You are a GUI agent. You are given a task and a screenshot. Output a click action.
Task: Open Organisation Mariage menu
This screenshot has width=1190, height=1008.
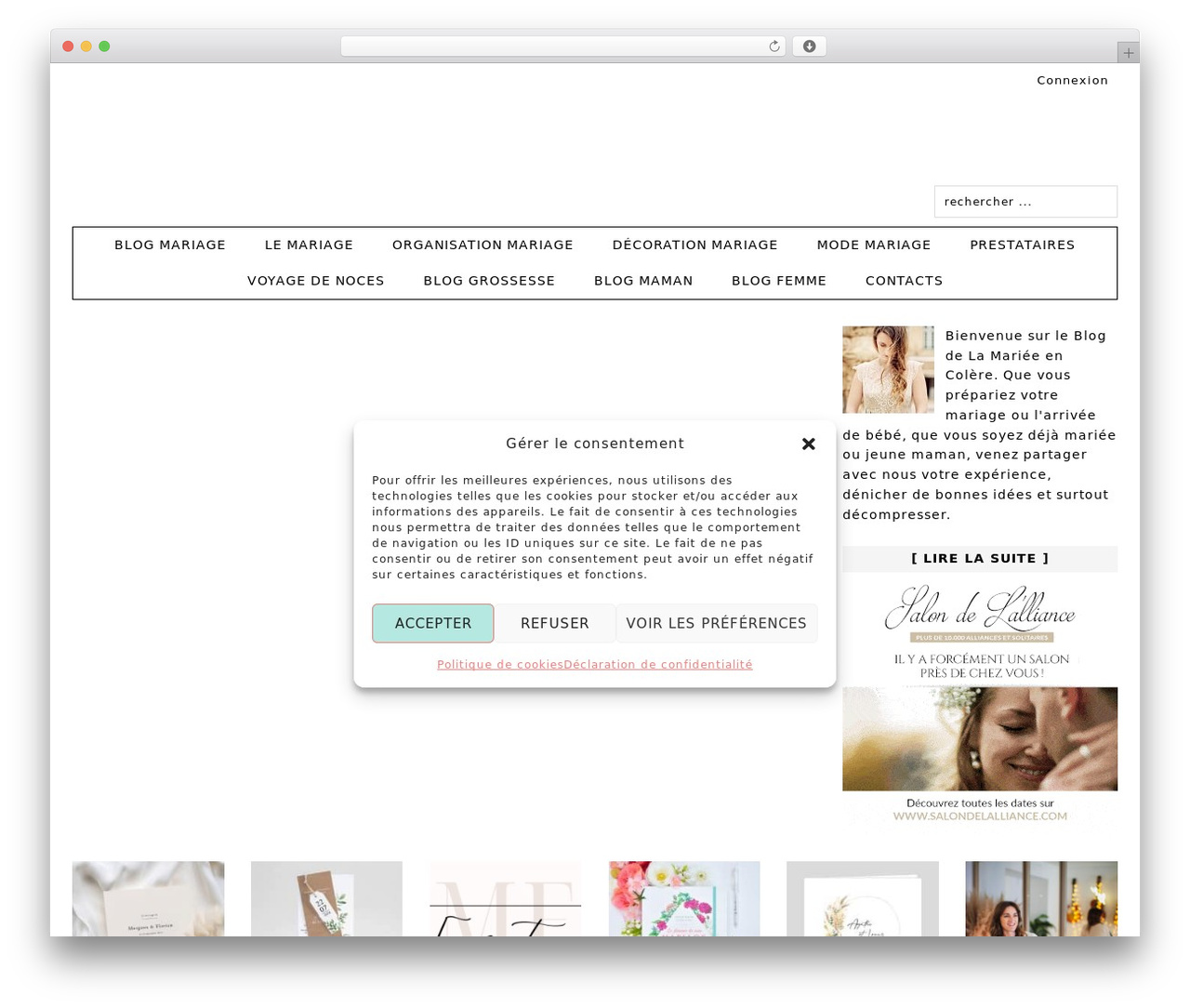coord(483,245)
